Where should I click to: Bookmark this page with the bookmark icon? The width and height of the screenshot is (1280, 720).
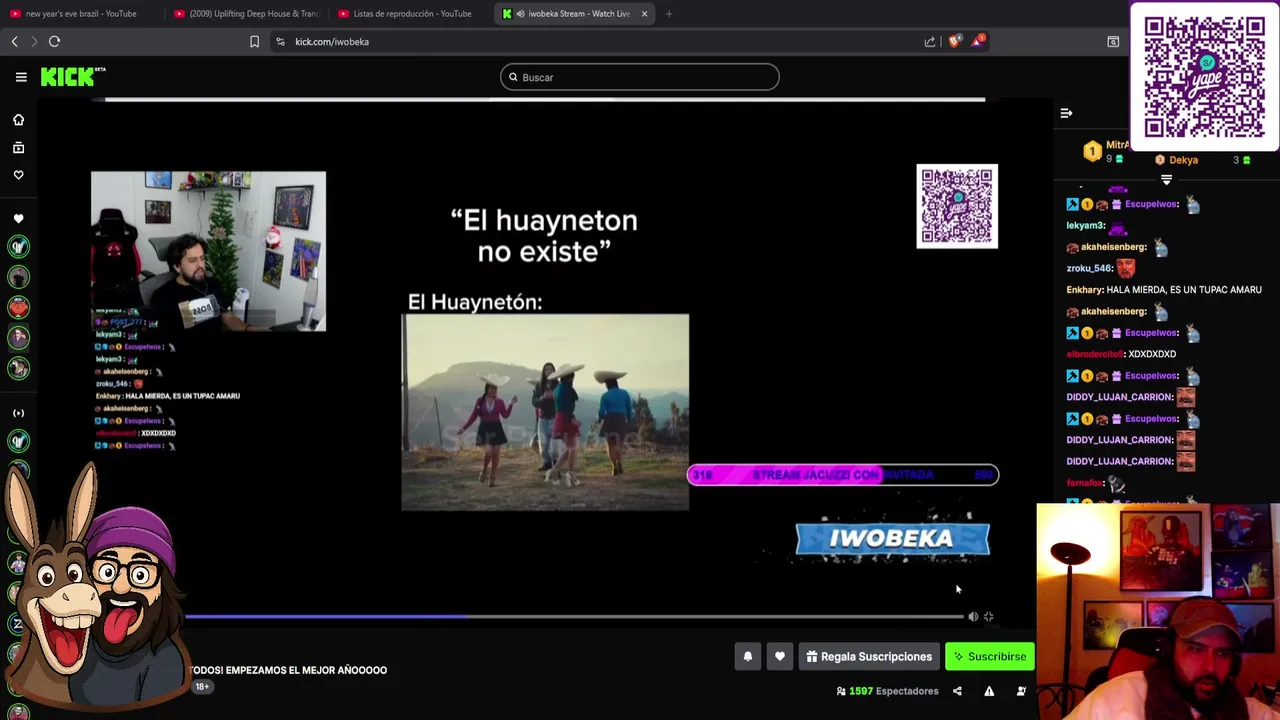click(254, 41)
